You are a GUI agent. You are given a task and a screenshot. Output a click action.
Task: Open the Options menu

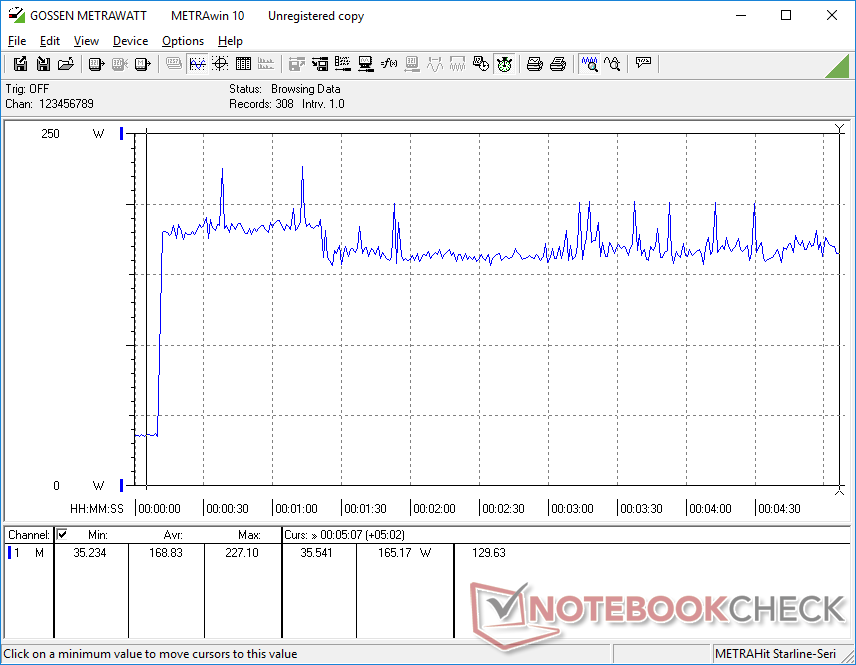(x=183, y=41)
